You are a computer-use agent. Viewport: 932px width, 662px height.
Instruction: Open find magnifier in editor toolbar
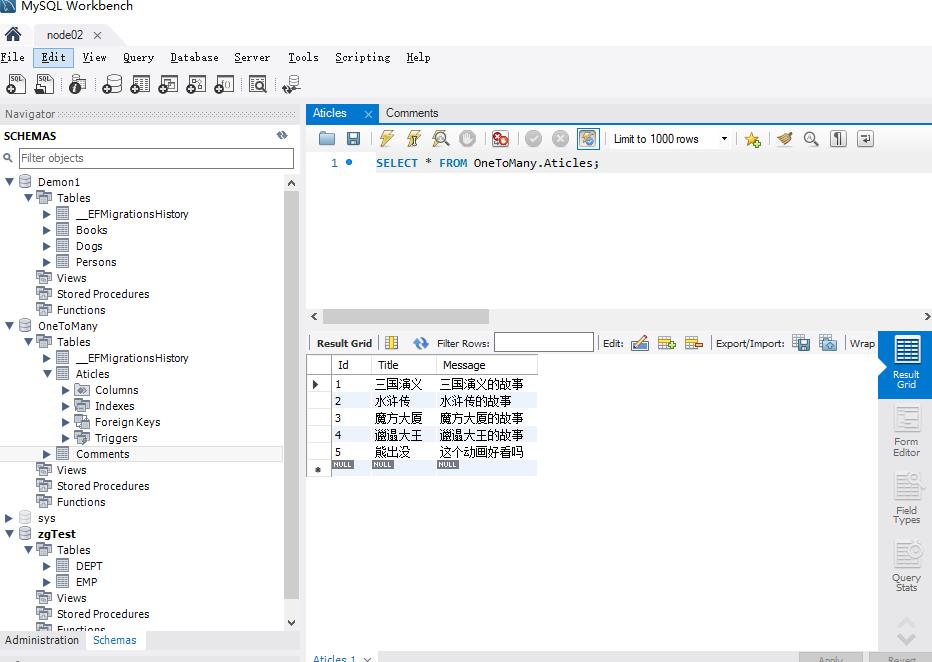click(811, 139)
